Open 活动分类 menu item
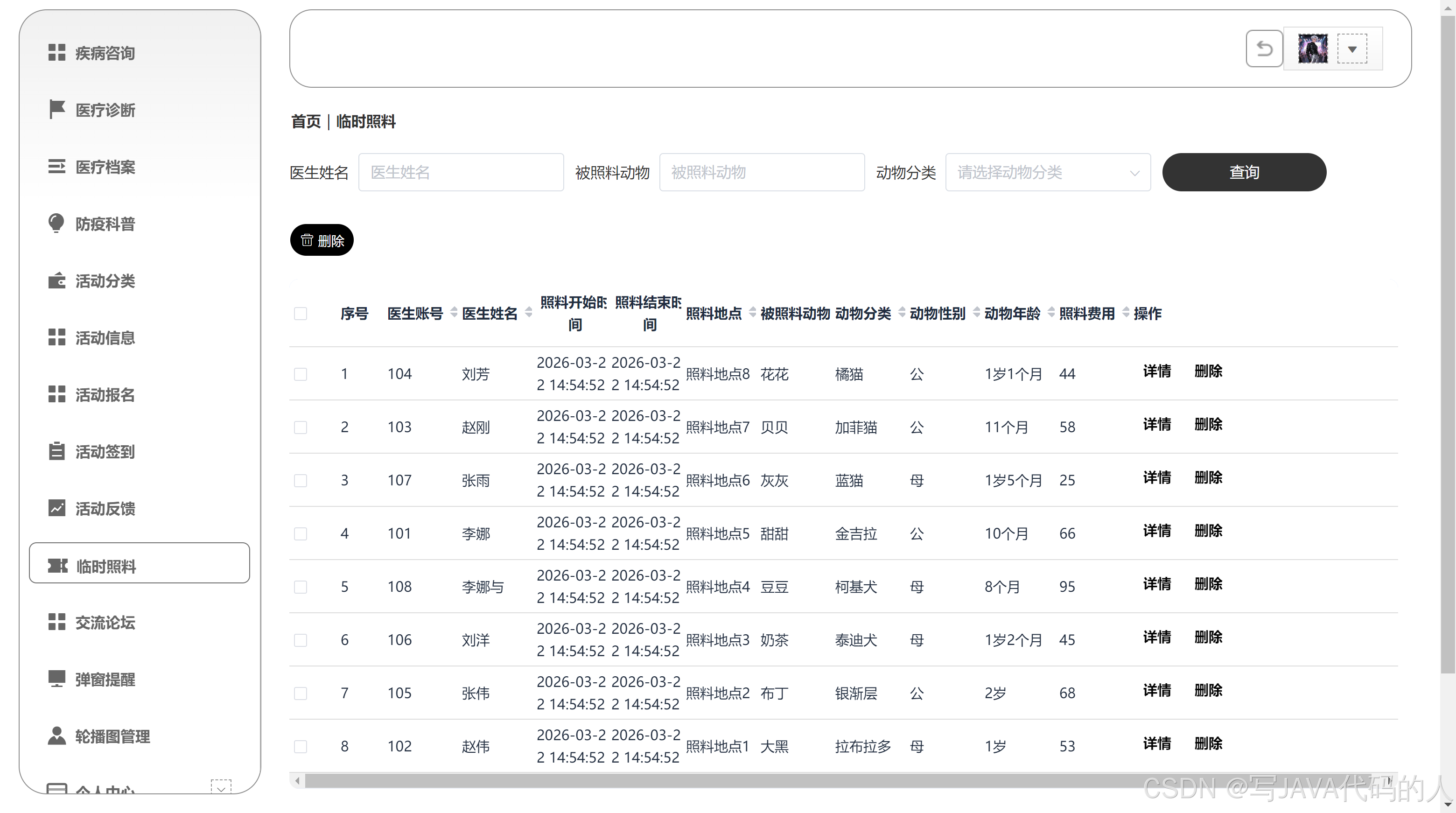 [x=140, y=280]
